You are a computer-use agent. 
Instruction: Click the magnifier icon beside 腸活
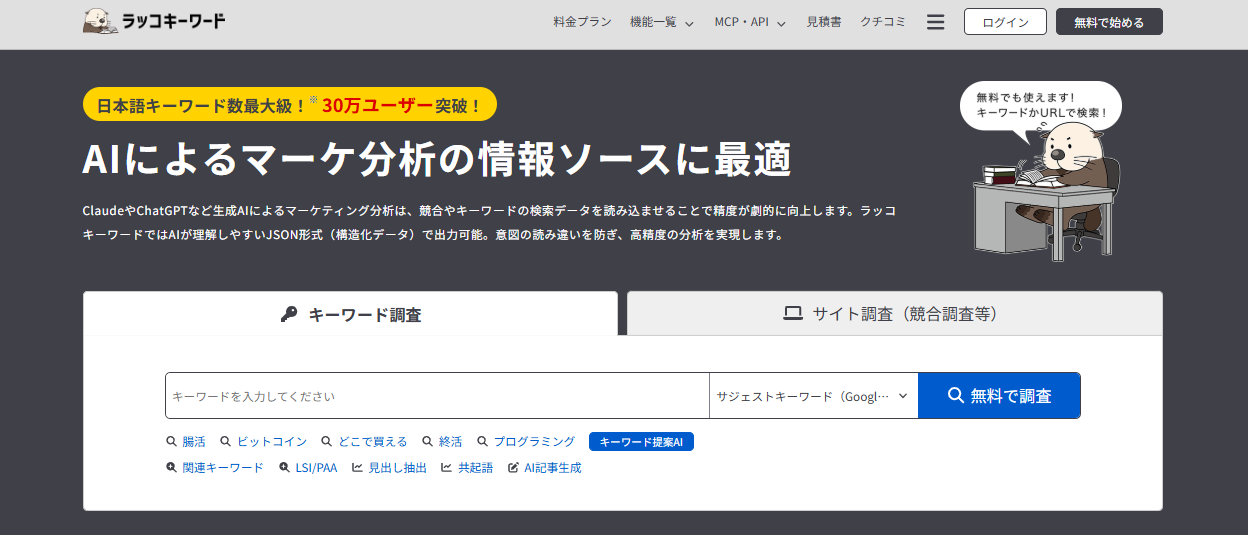click(x=172, y=441)
